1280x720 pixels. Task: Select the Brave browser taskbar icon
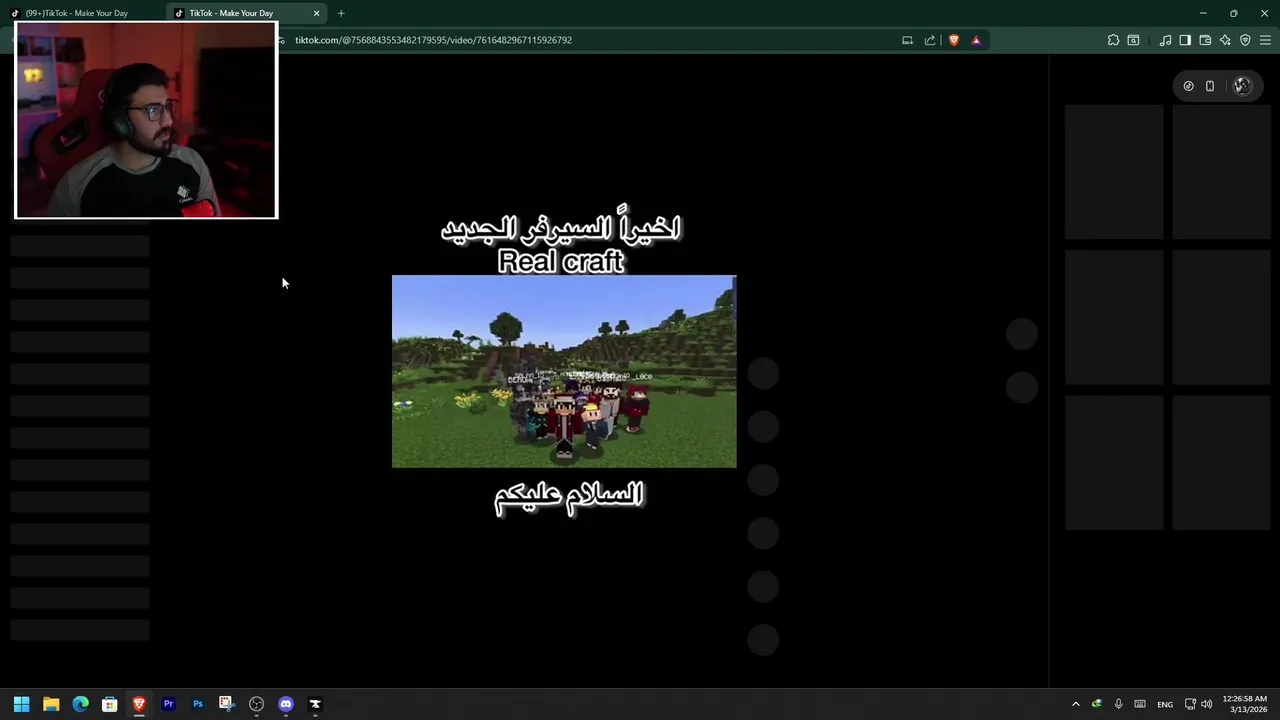tap(139, 704)
